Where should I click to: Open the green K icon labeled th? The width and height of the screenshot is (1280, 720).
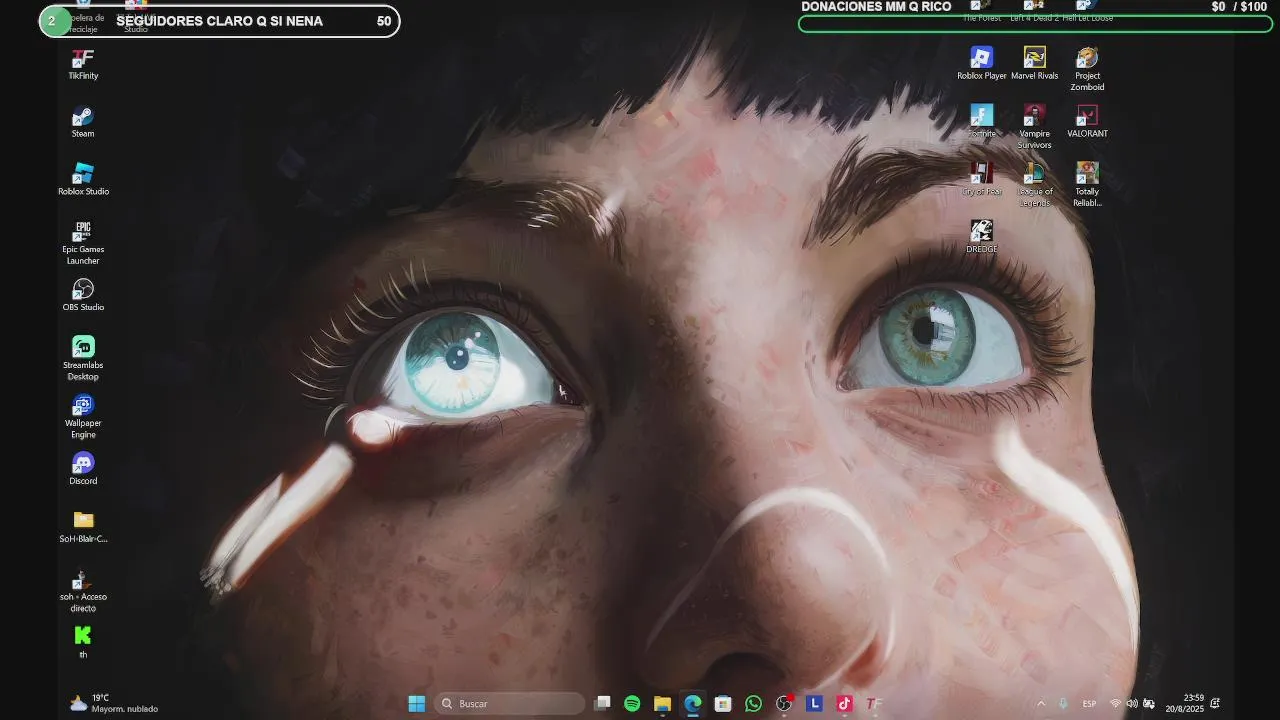(x=83, y=643)
